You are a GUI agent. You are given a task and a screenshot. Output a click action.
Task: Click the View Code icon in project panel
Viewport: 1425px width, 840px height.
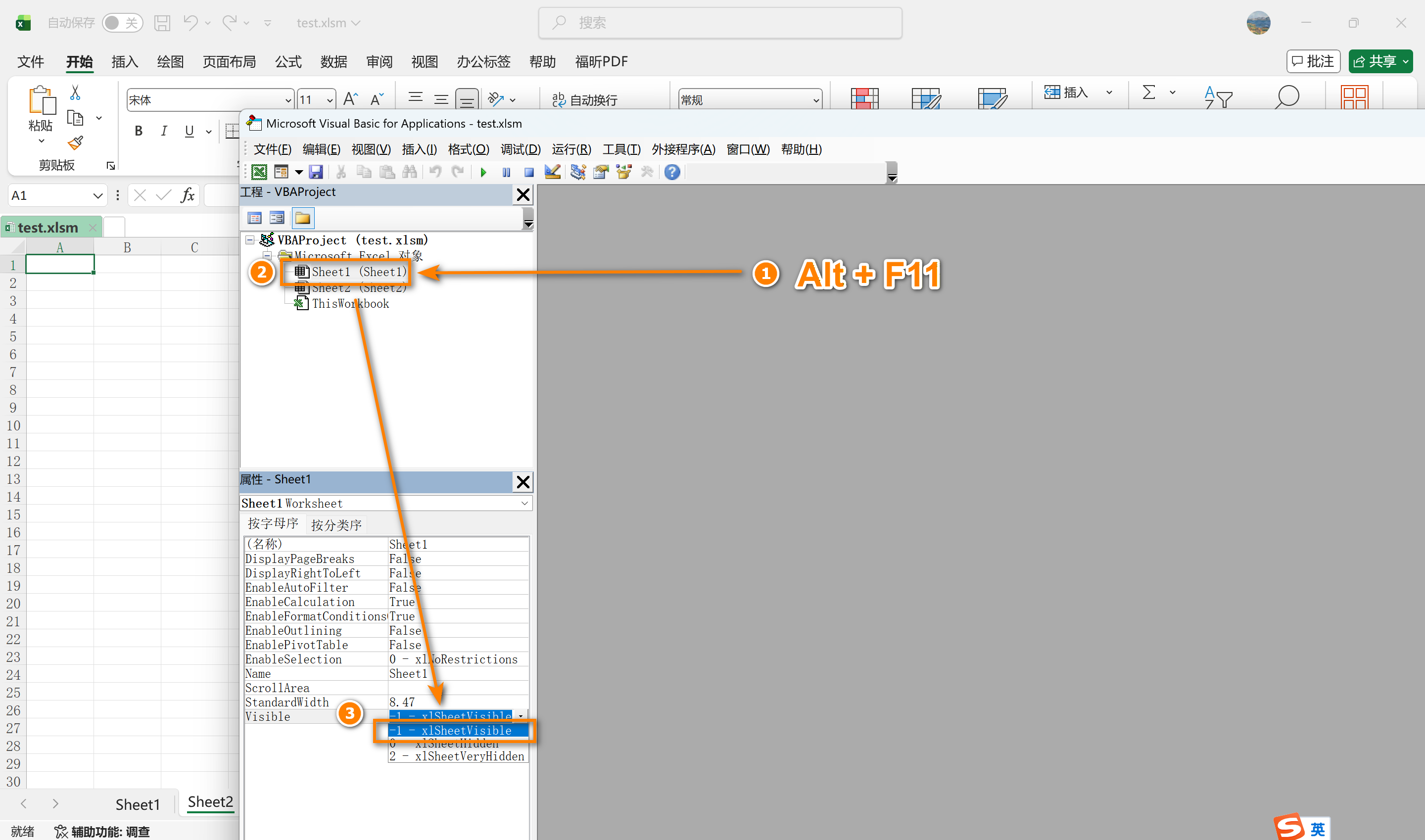pyautogui.click(x=255, y=218)
